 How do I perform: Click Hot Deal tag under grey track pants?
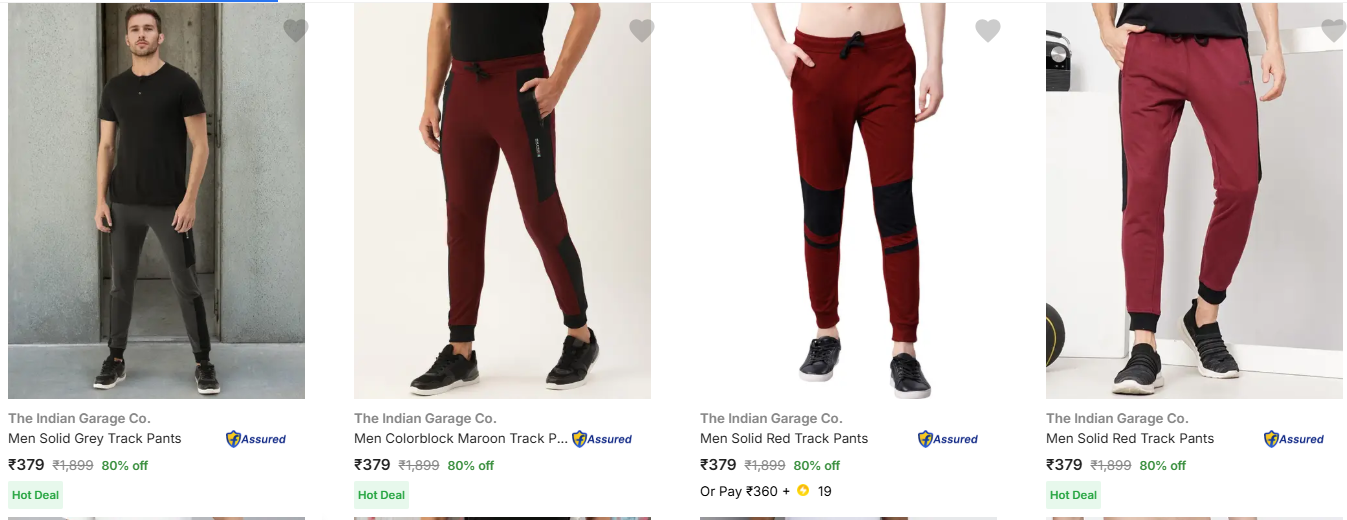[x=35, y=495]
